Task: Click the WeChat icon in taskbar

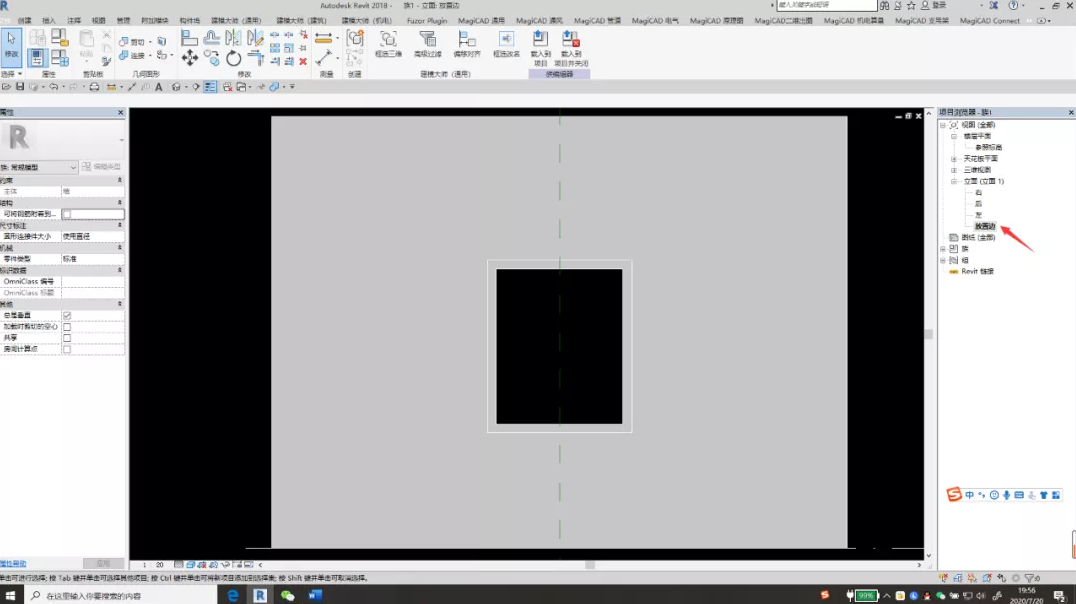Action: pos(288,595)
